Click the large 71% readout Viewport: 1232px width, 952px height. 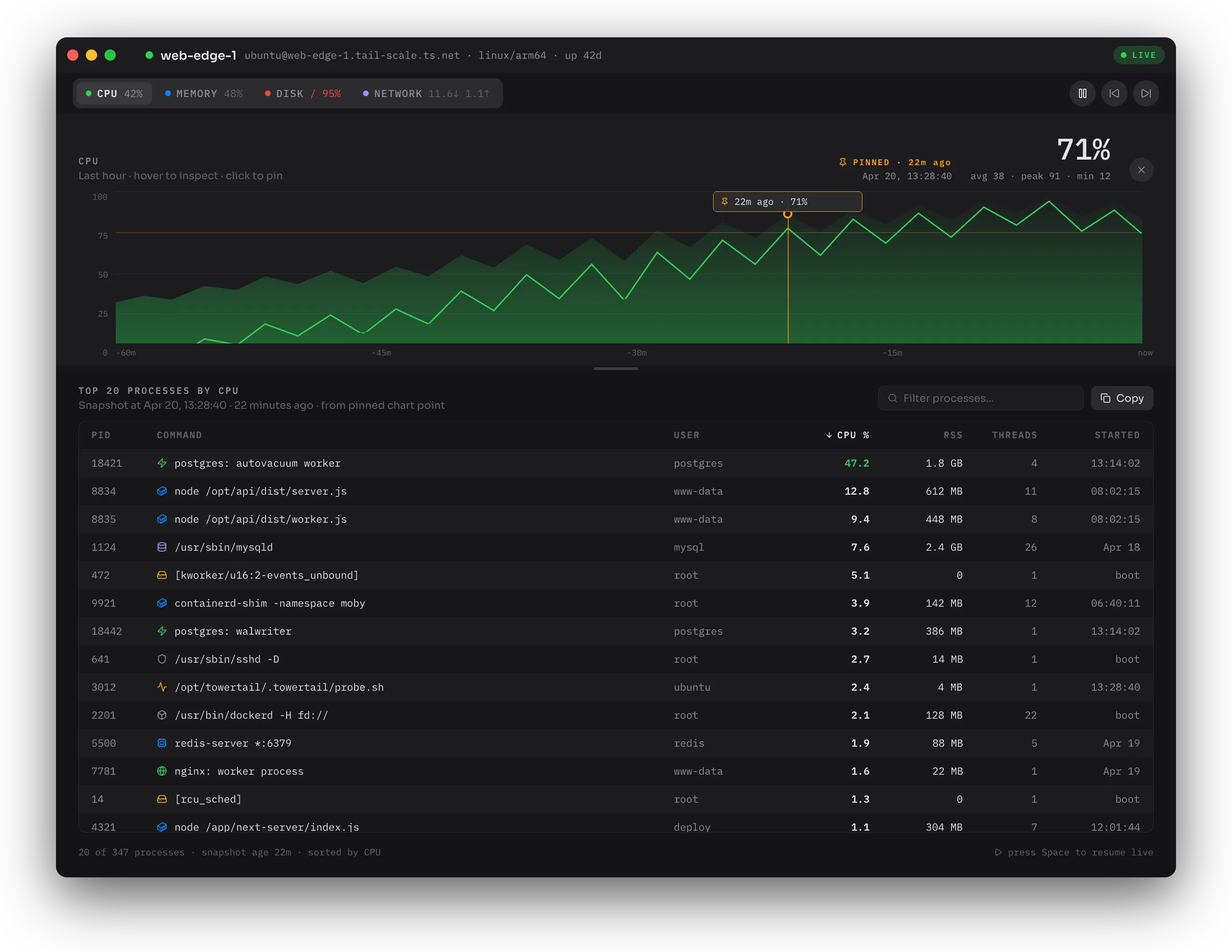click(1083, 150)
